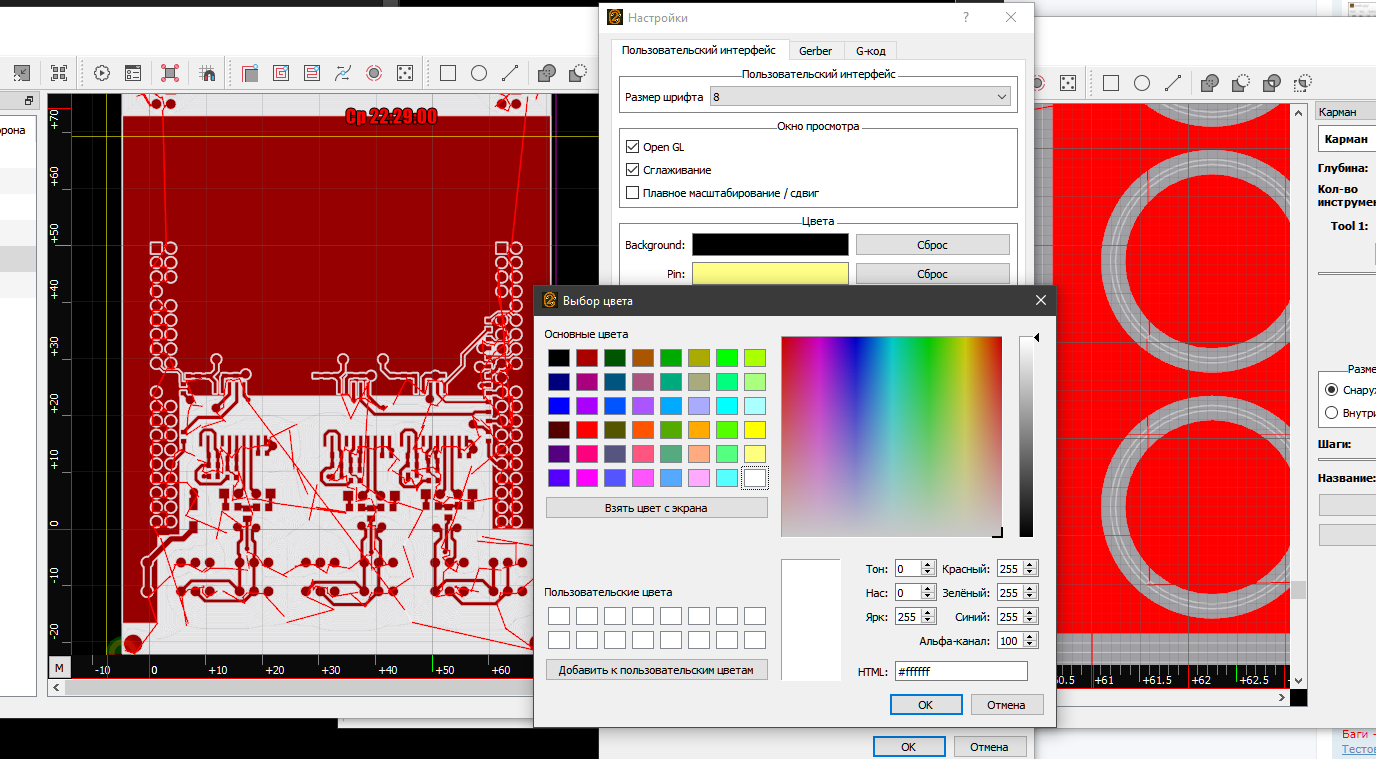Click the gear-with-play-arrow icon in left toolbar
The image size is (1376, 759).
pos(102,73)
